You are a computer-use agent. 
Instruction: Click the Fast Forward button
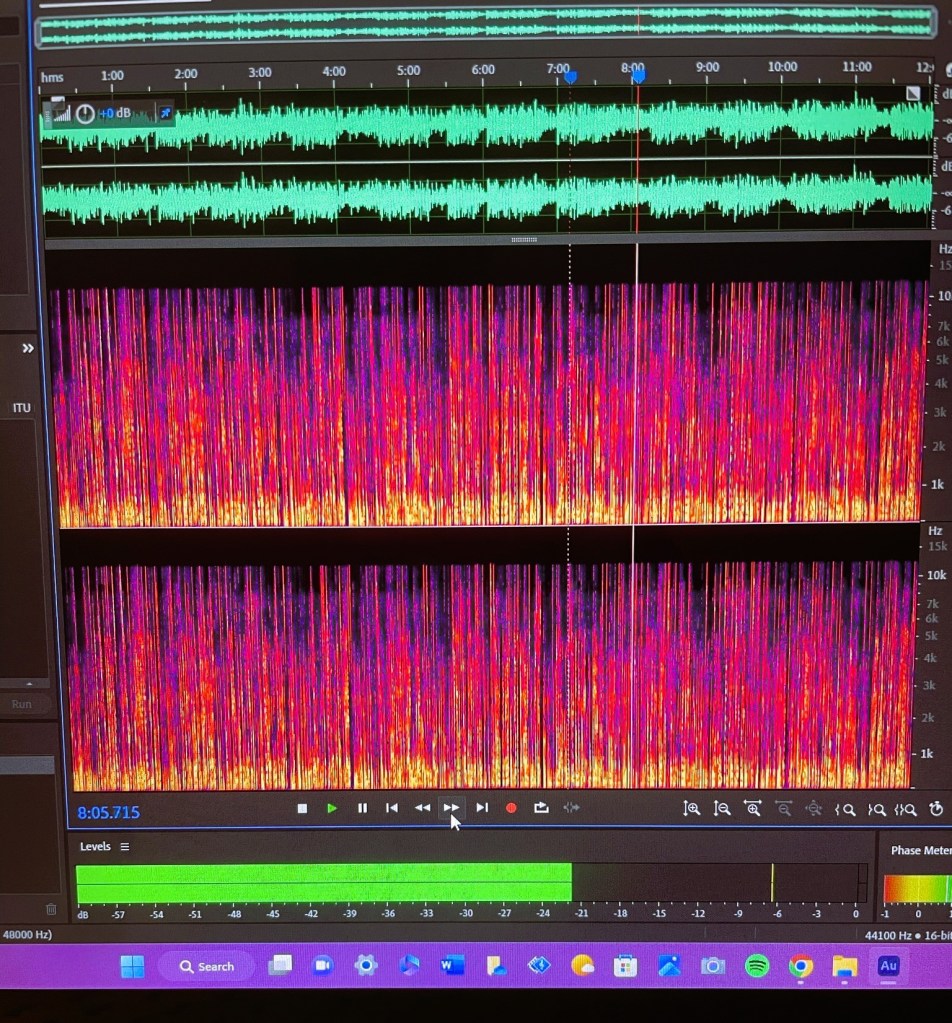point(452,808)
